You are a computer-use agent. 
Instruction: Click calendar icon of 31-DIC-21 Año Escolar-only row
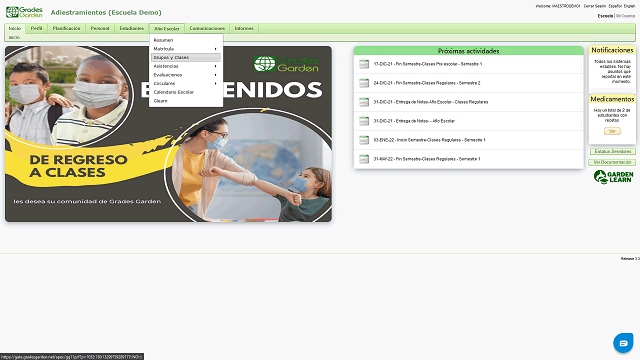point(364,121)
